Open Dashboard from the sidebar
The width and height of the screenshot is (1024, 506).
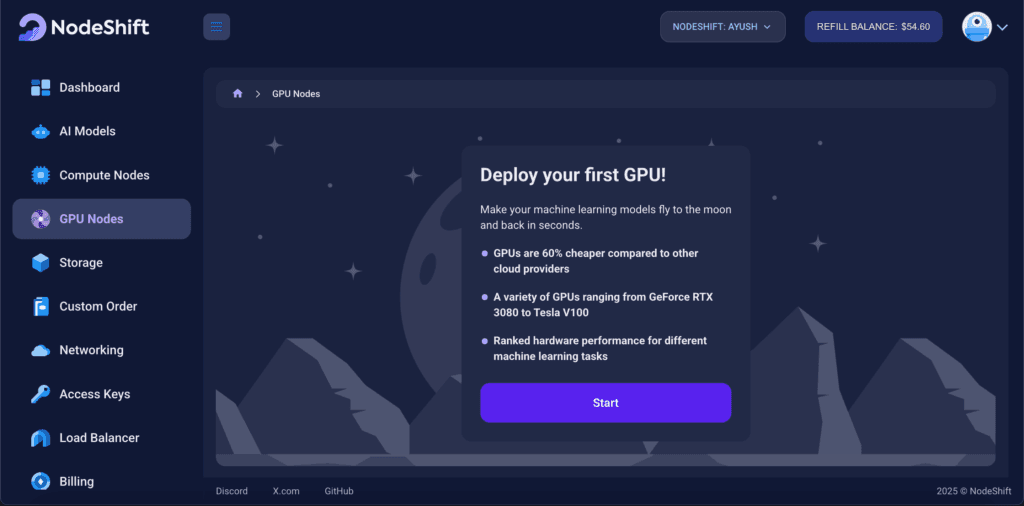102,87
